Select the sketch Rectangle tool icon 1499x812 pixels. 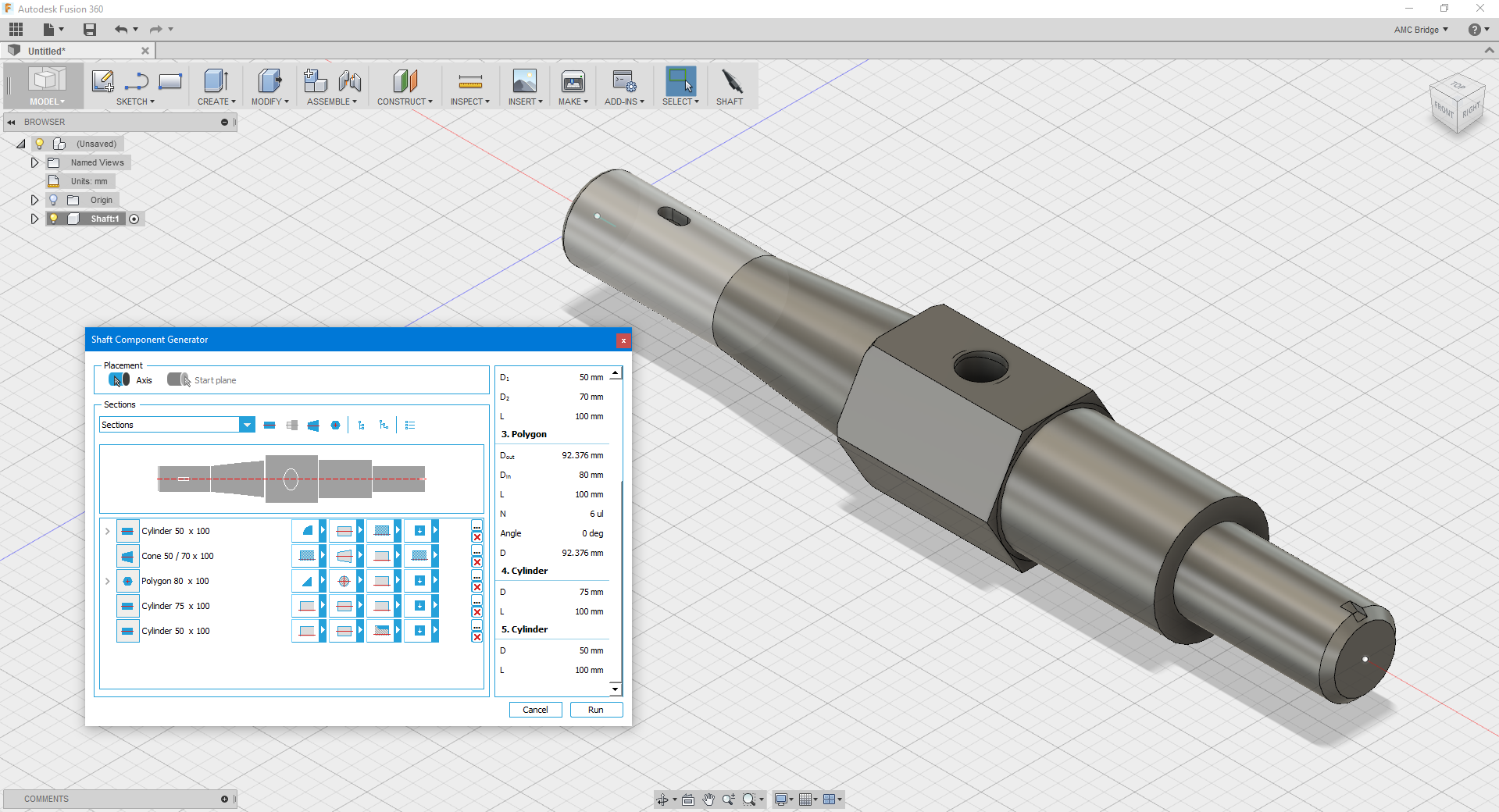pyautogui.click(x=170, y=80)
